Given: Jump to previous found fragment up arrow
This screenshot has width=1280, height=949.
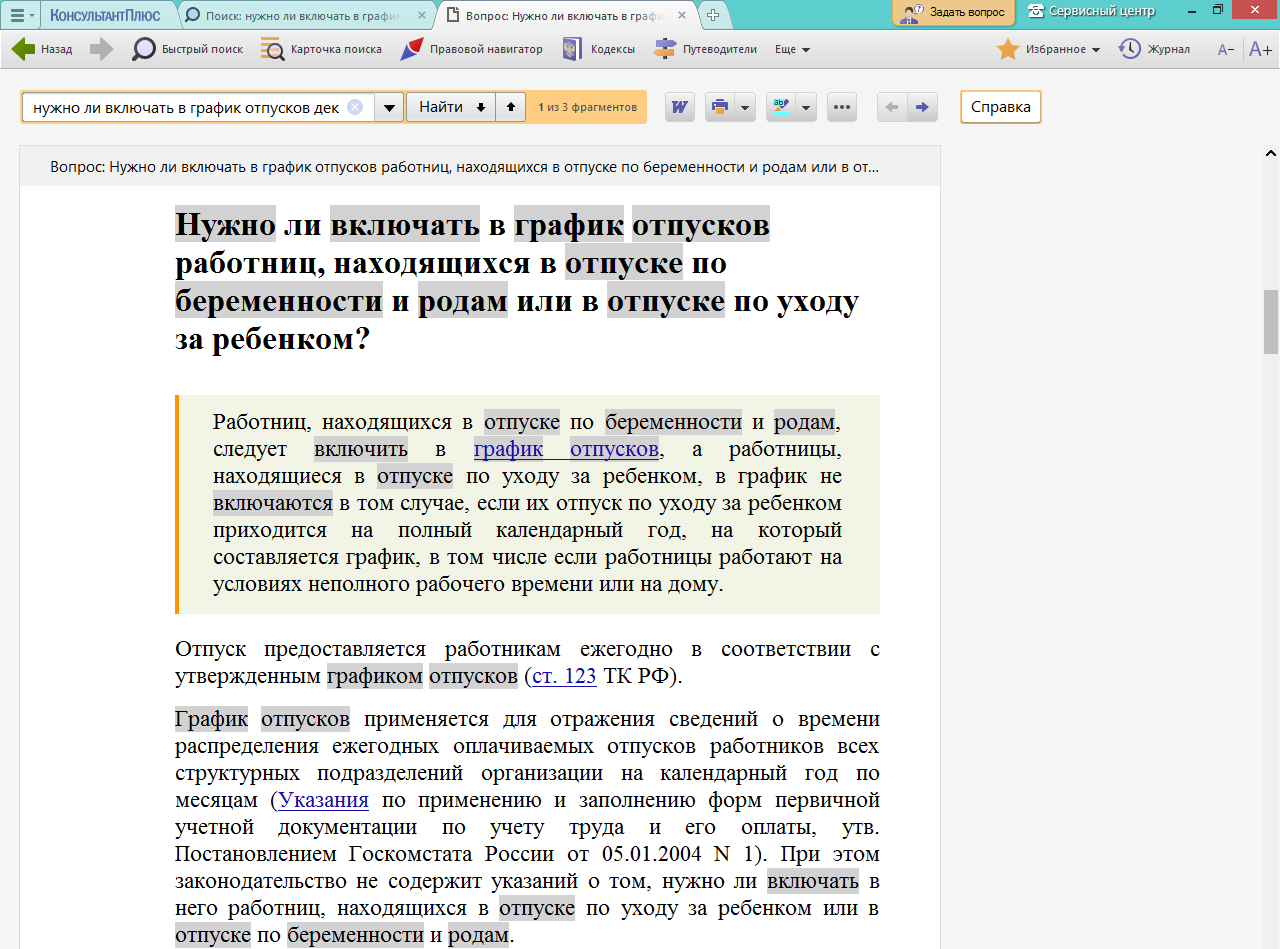Looking at the screenshot, I should [x=511, y=107].
